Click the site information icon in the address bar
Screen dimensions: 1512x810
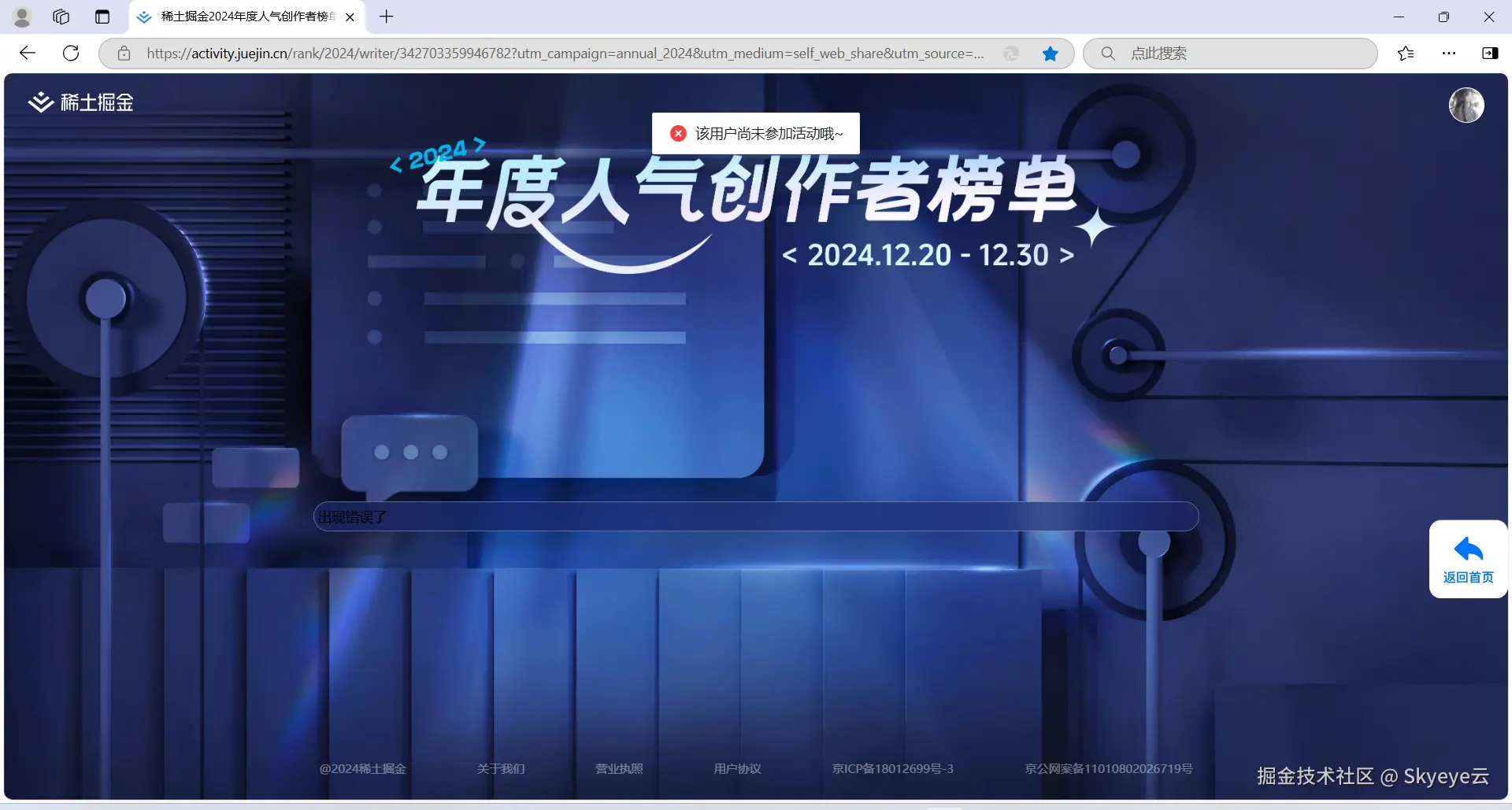[x=124, y=54]
